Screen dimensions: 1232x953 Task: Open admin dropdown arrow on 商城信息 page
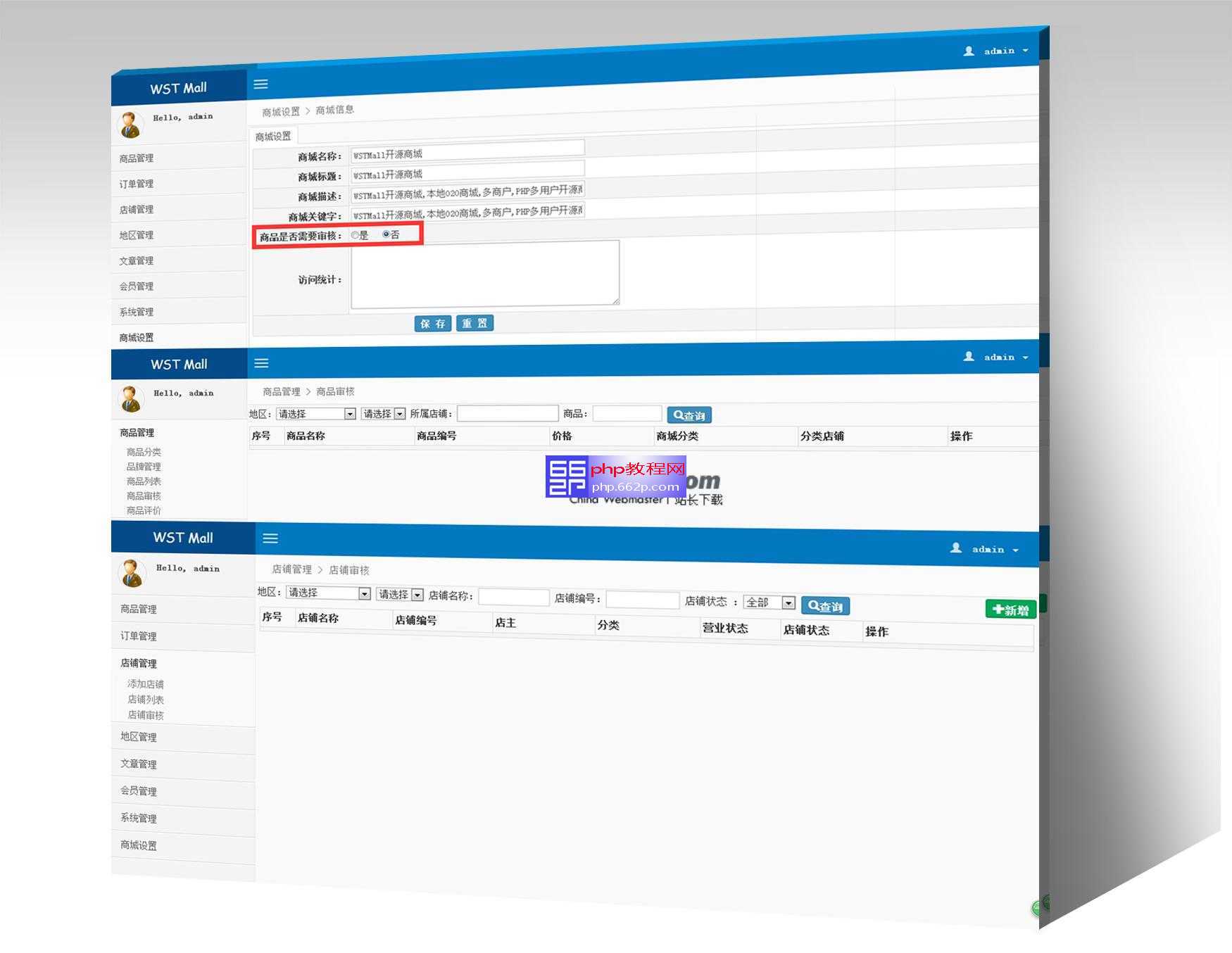click(1025, 51)
